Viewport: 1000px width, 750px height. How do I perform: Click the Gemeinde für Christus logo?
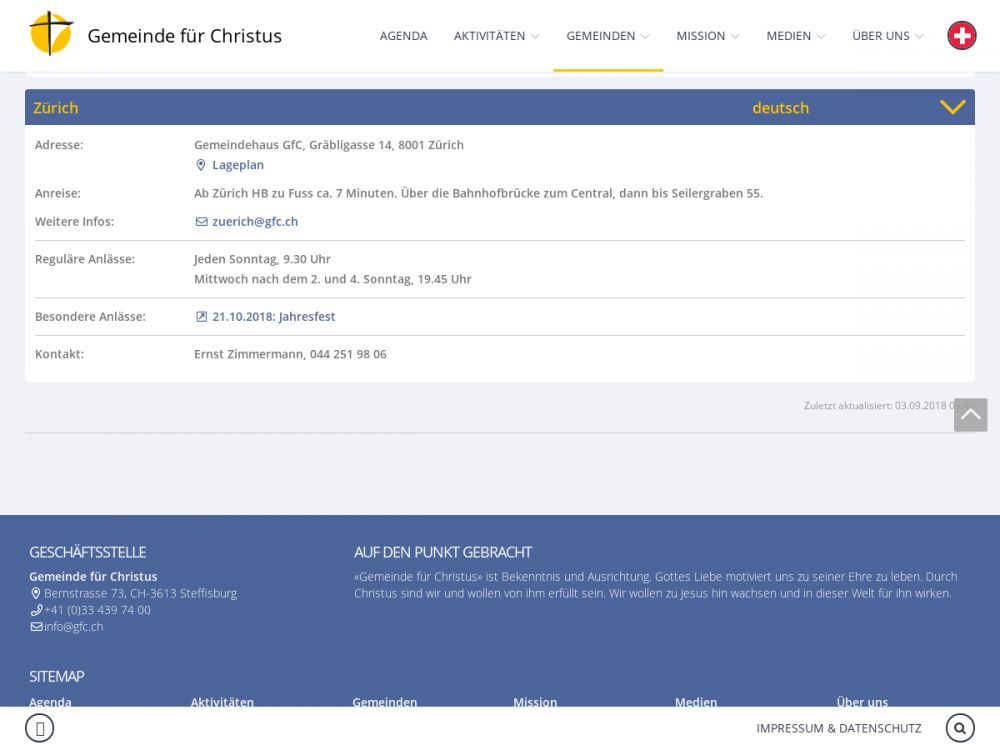(x=52, y=34)
